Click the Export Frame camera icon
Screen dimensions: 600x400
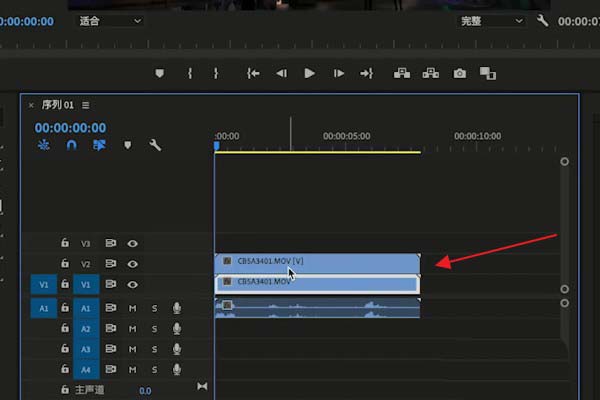[x=460, y=73]
